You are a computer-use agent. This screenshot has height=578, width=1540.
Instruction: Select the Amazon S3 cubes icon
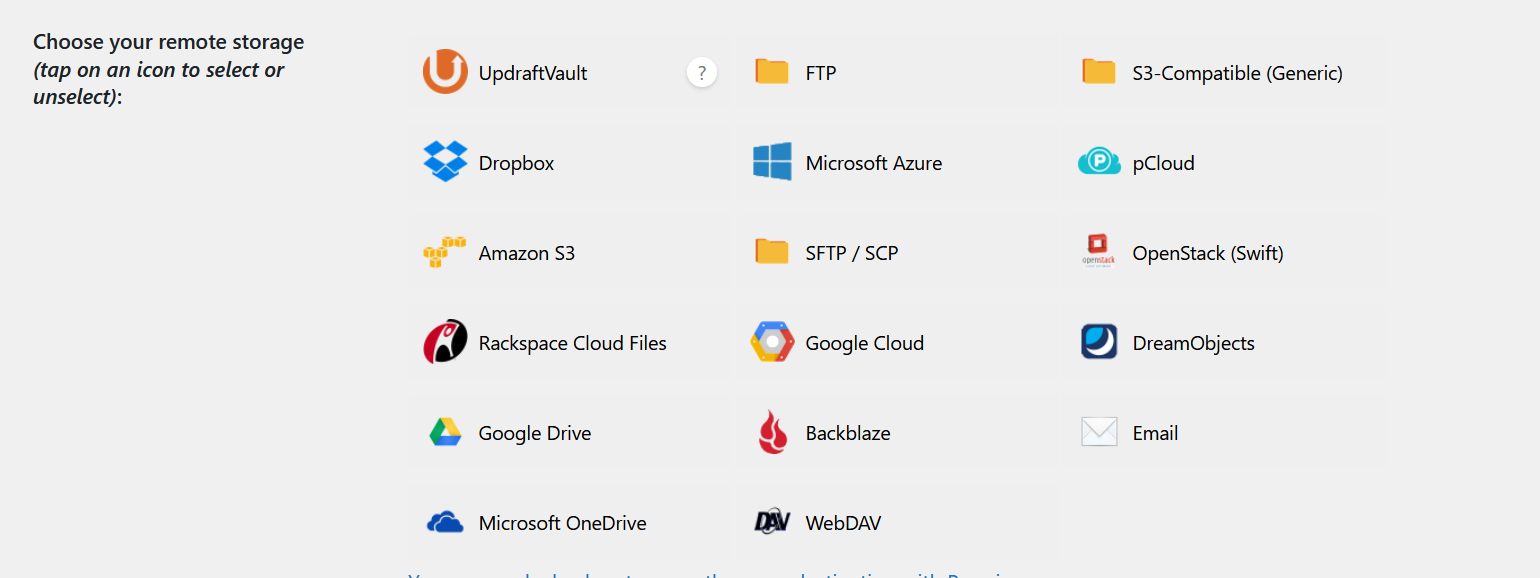click(445, 252)
